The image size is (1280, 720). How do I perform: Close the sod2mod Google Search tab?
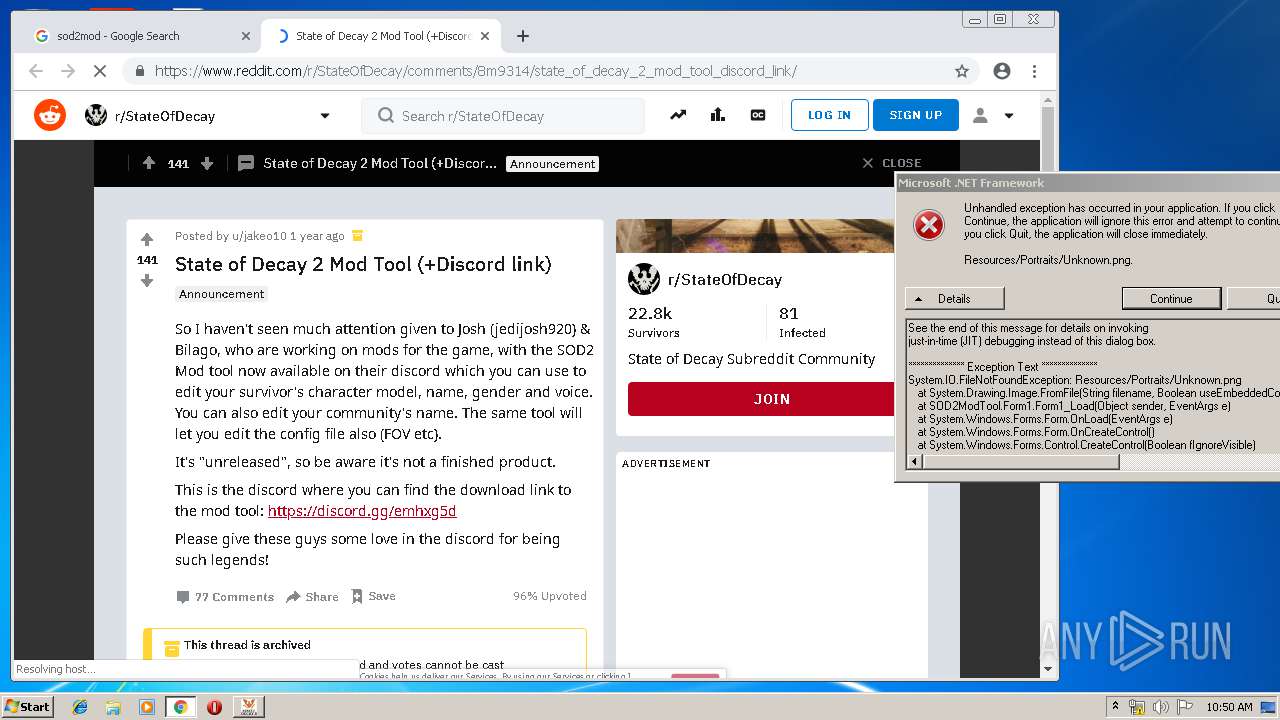246,36
